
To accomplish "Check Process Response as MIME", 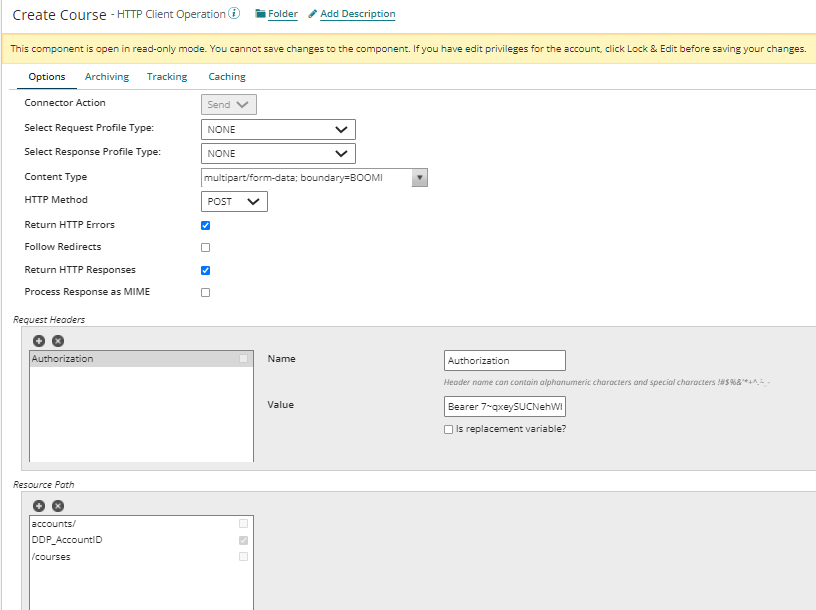I will click(205, 292).
